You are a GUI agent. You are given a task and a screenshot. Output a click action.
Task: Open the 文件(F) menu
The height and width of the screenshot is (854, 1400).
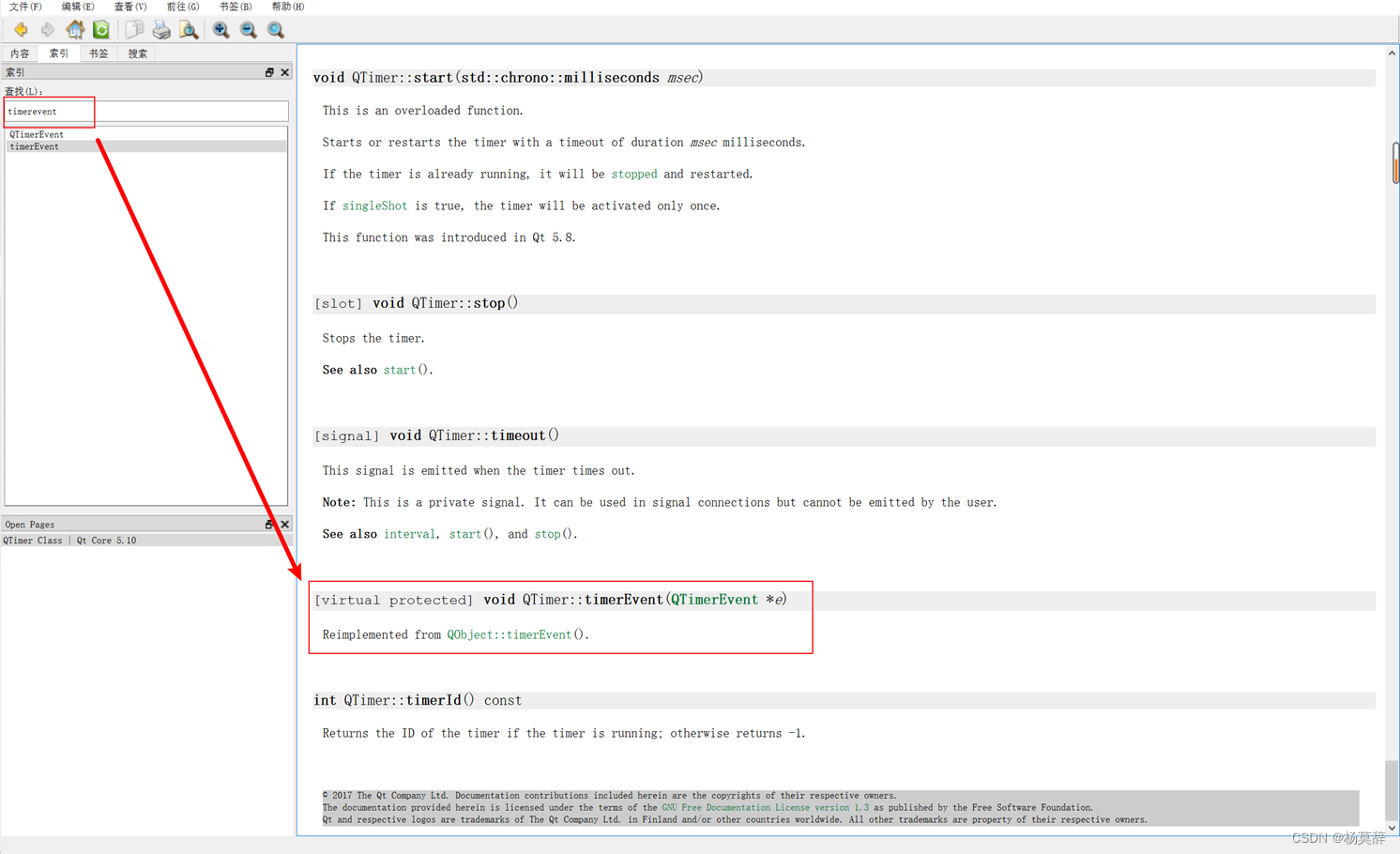pyautogui.click(x=25, y=7)
